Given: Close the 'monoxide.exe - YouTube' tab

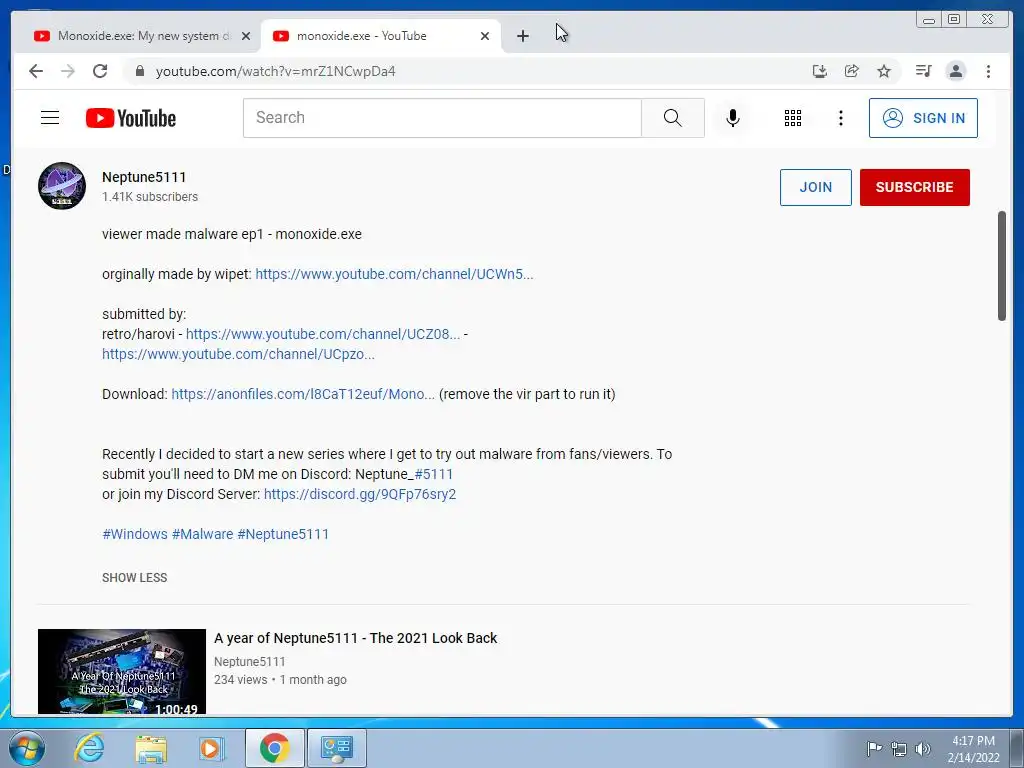Looking at the screenshot, I should [x=485, y=36].
